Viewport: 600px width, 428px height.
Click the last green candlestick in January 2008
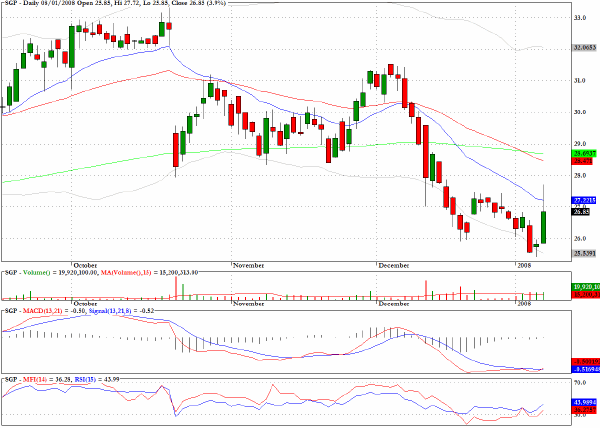[543, 227]
